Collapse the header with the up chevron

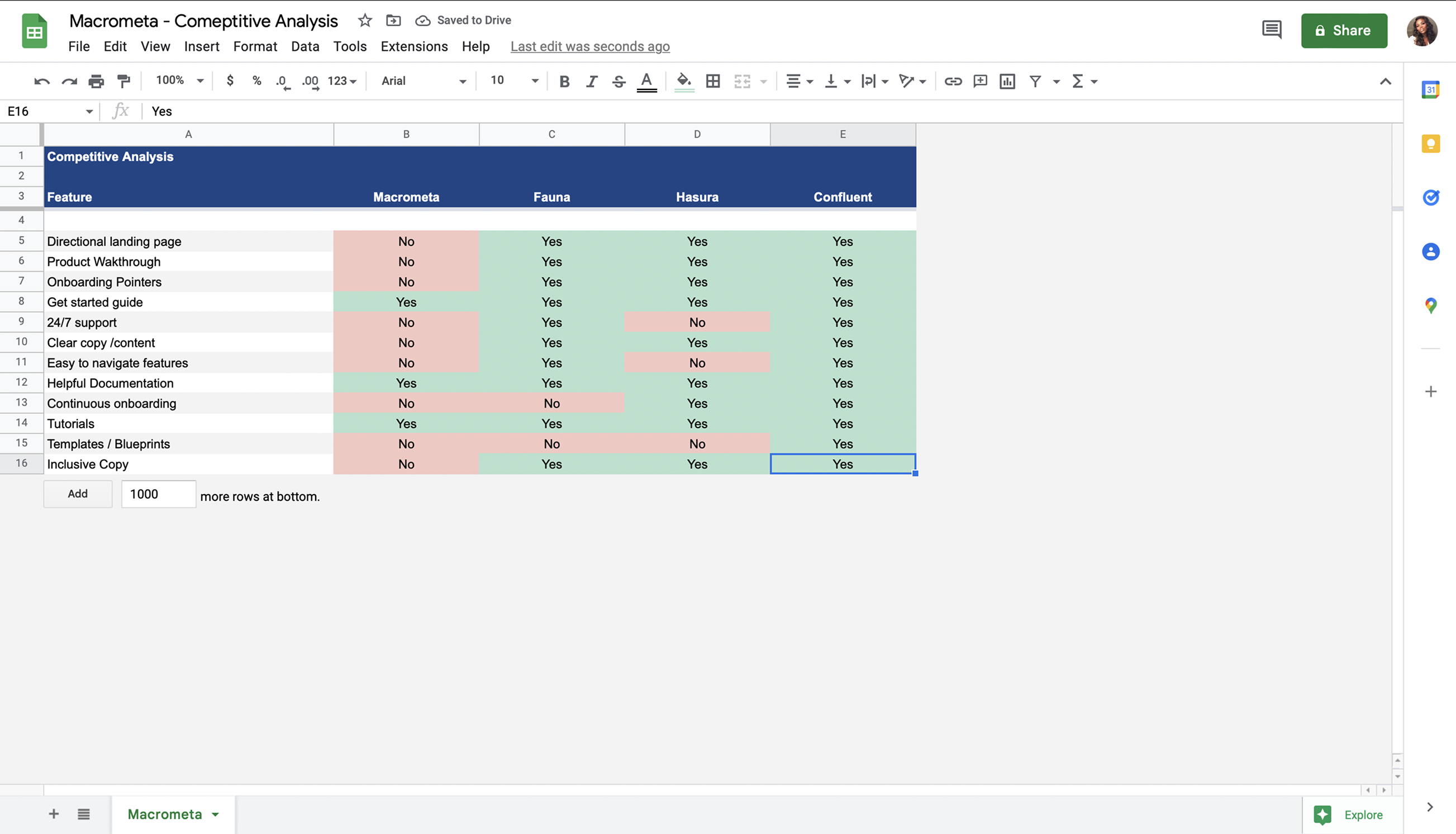point(1385,82)
